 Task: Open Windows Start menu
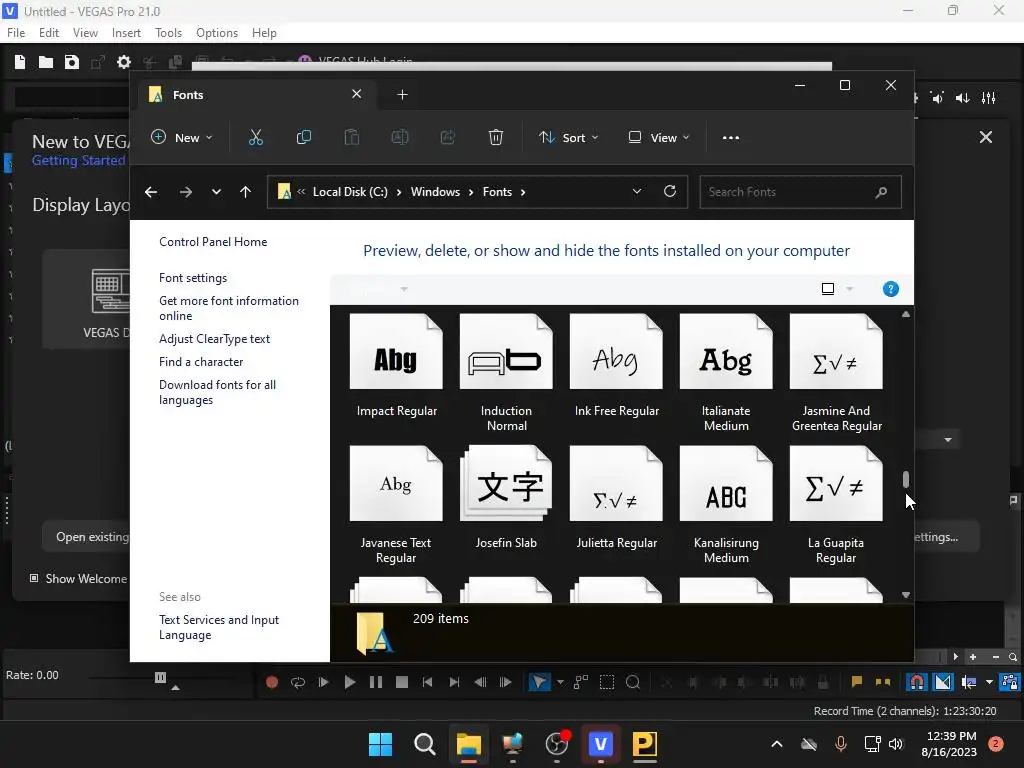click(x=380, y=744)
